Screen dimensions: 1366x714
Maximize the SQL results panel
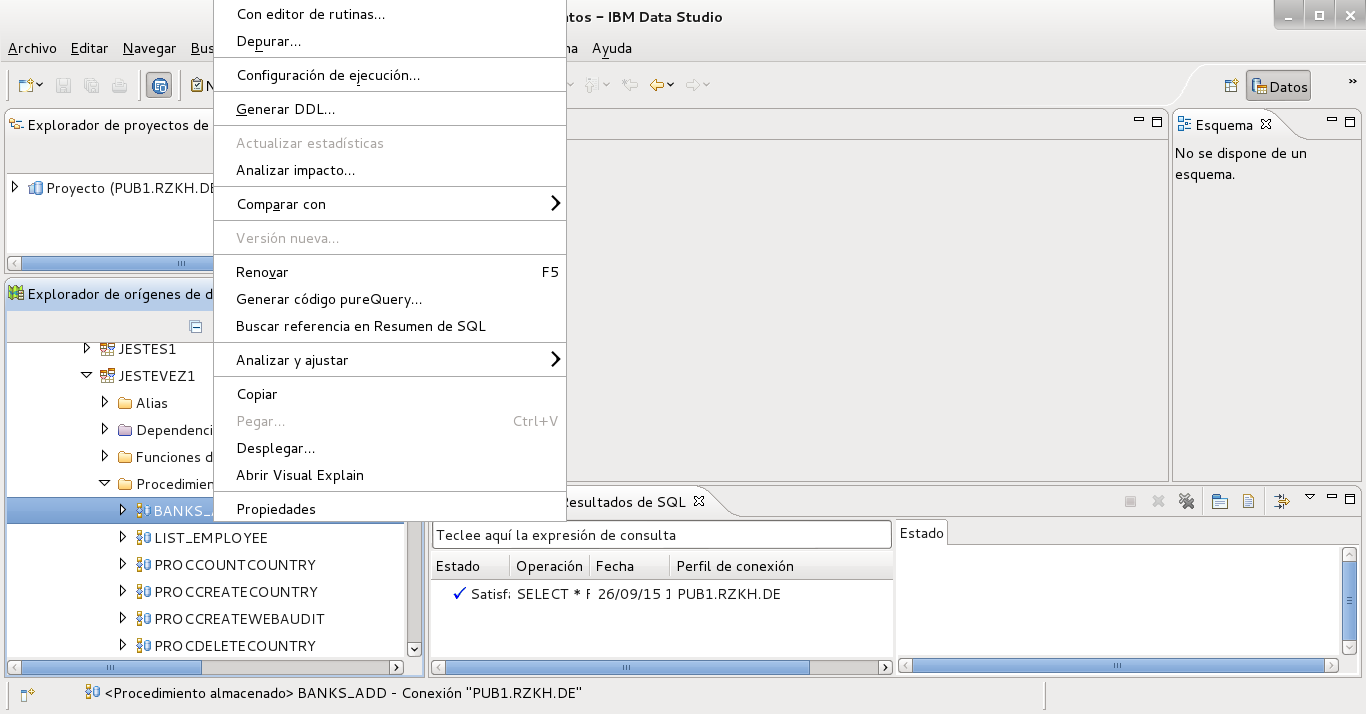[x=1351, y=498]
